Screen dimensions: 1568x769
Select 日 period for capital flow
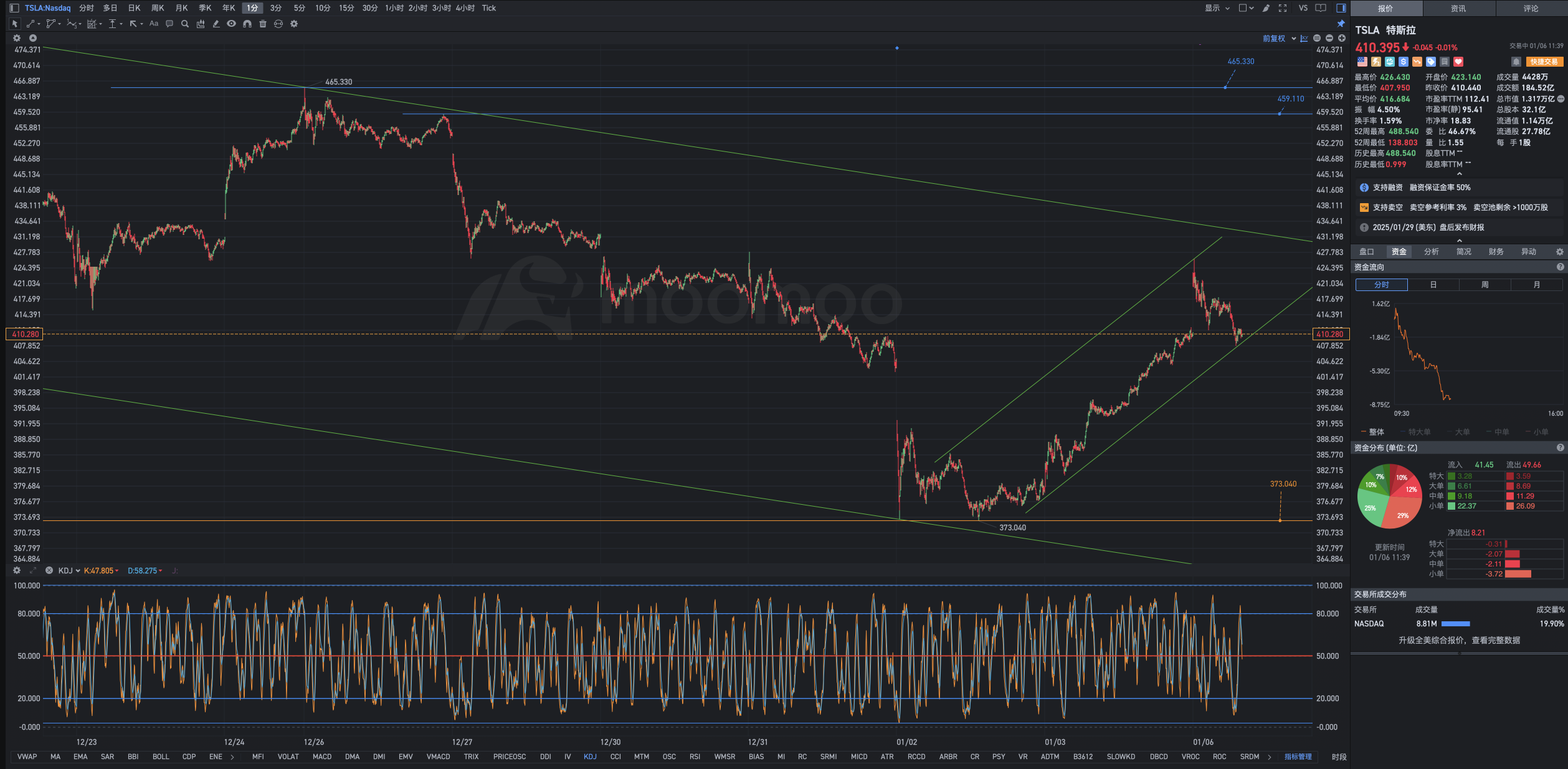click(1433, 285)
